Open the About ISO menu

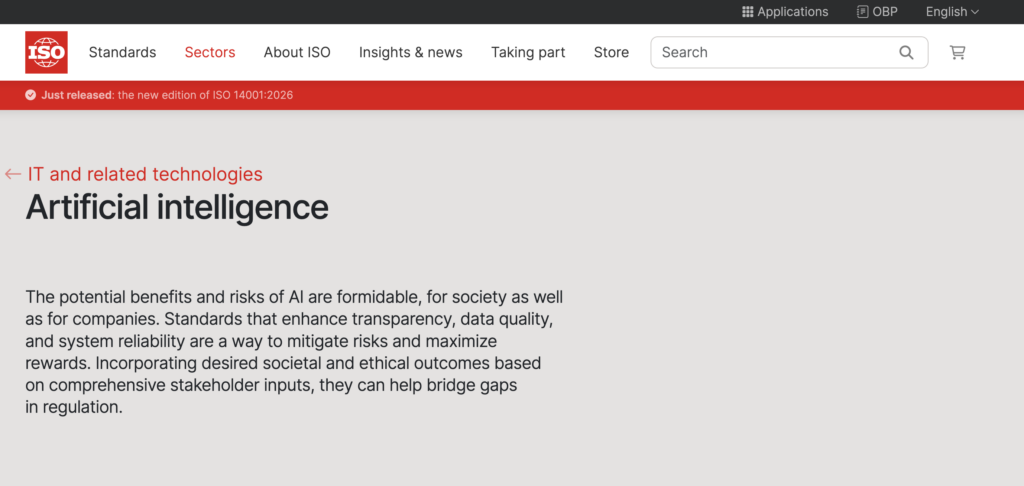point(297,52)
